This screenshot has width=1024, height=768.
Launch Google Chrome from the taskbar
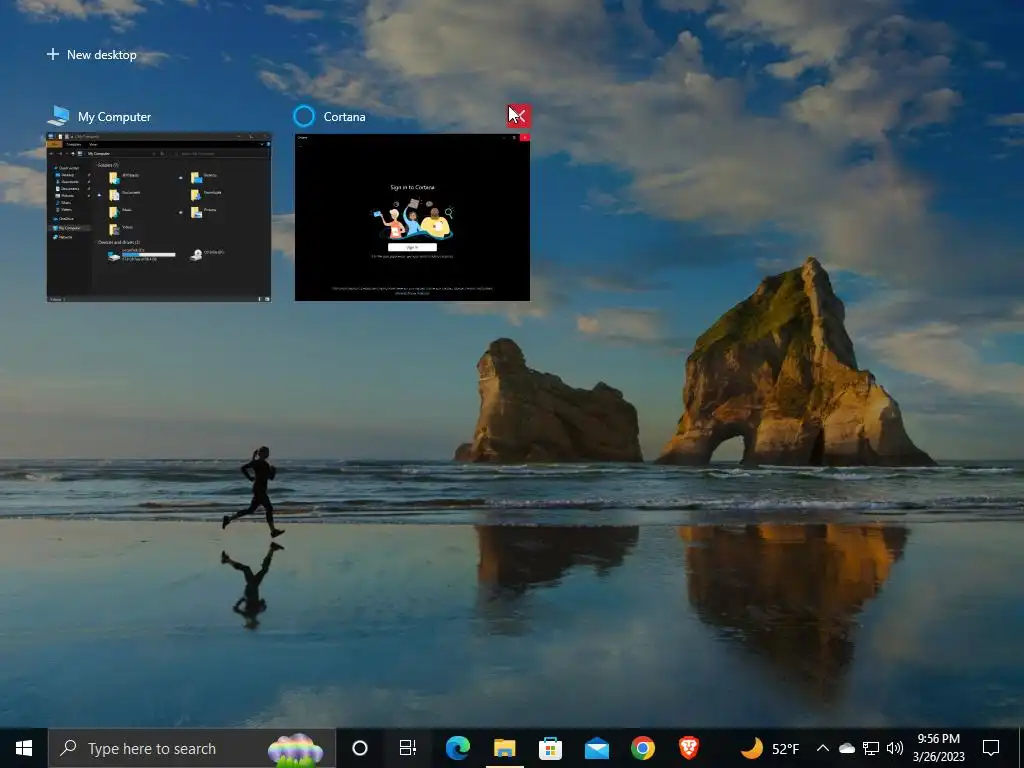pyautogui.click(x=643, y=748)
